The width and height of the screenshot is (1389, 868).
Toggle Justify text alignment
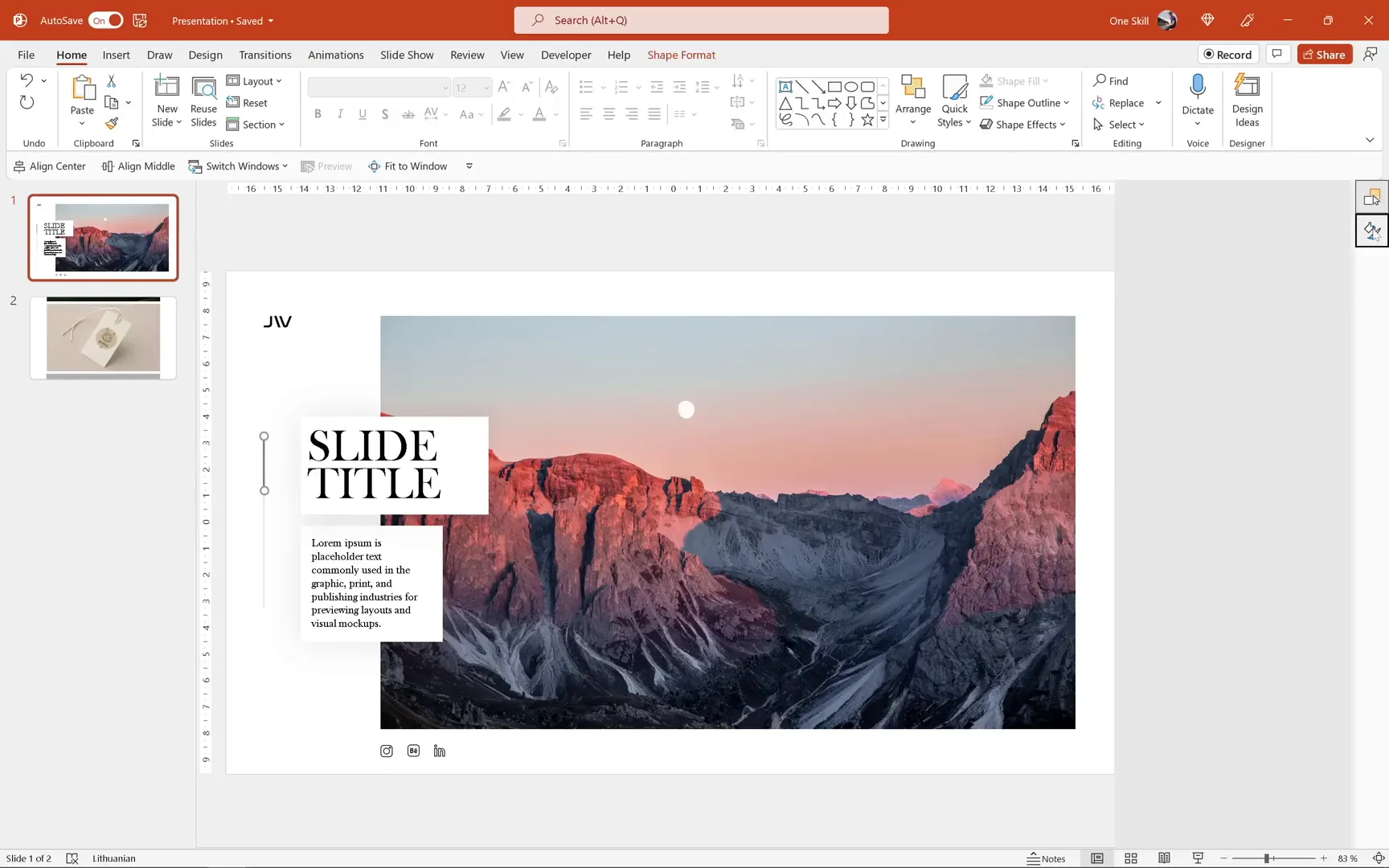click(x=655, y=114)
